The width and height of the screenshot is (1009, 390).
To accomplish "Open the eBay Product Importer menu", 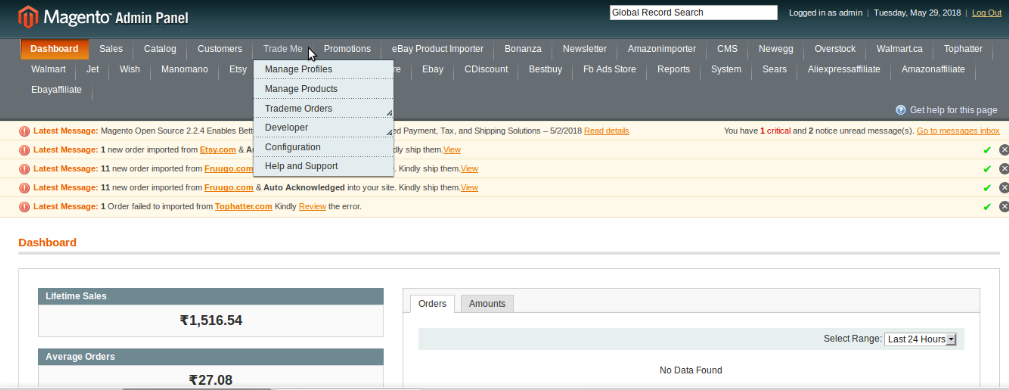I will (438, 49).
